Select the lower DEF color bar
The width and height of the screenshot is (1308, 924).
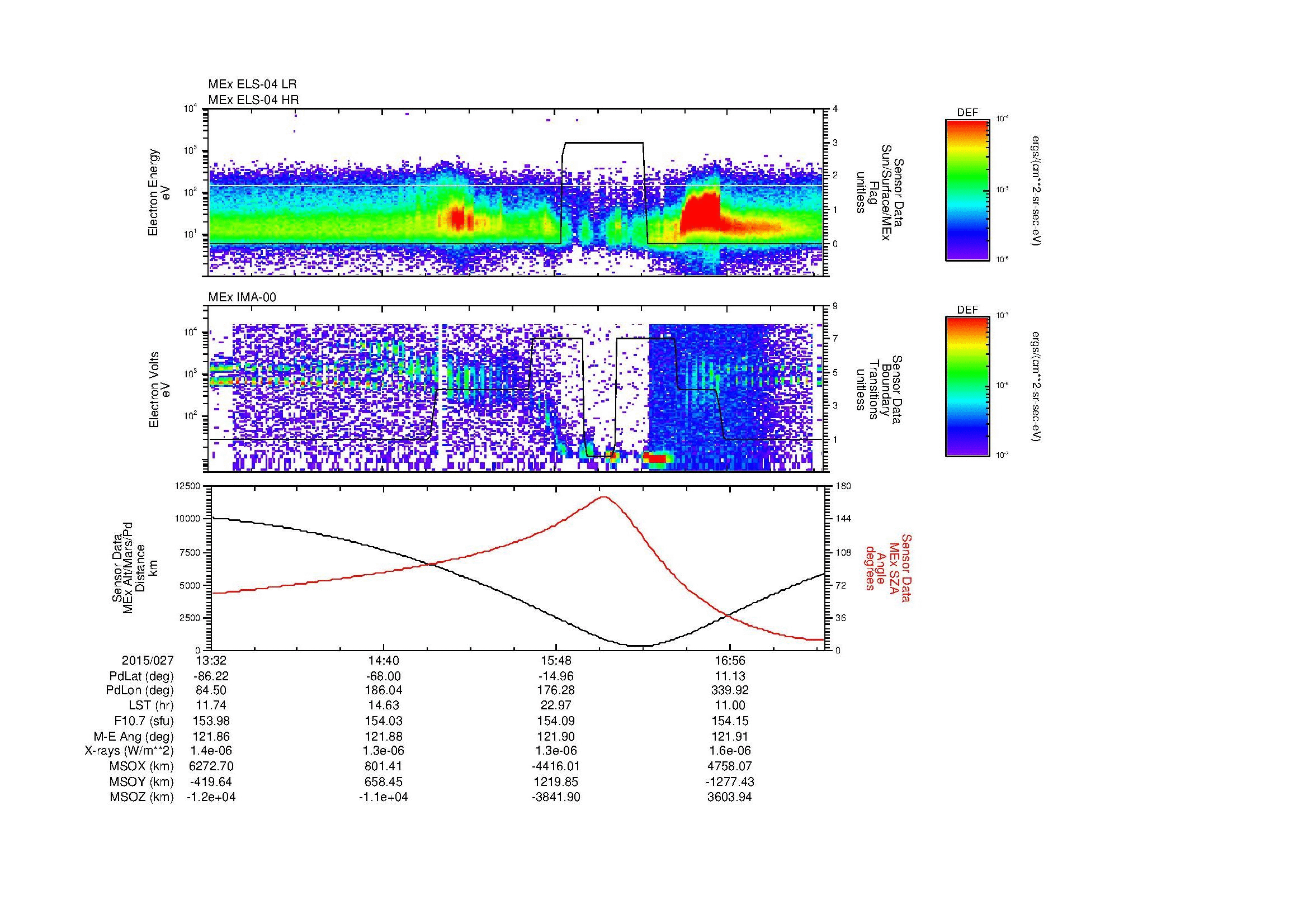(x=967, y=387)
